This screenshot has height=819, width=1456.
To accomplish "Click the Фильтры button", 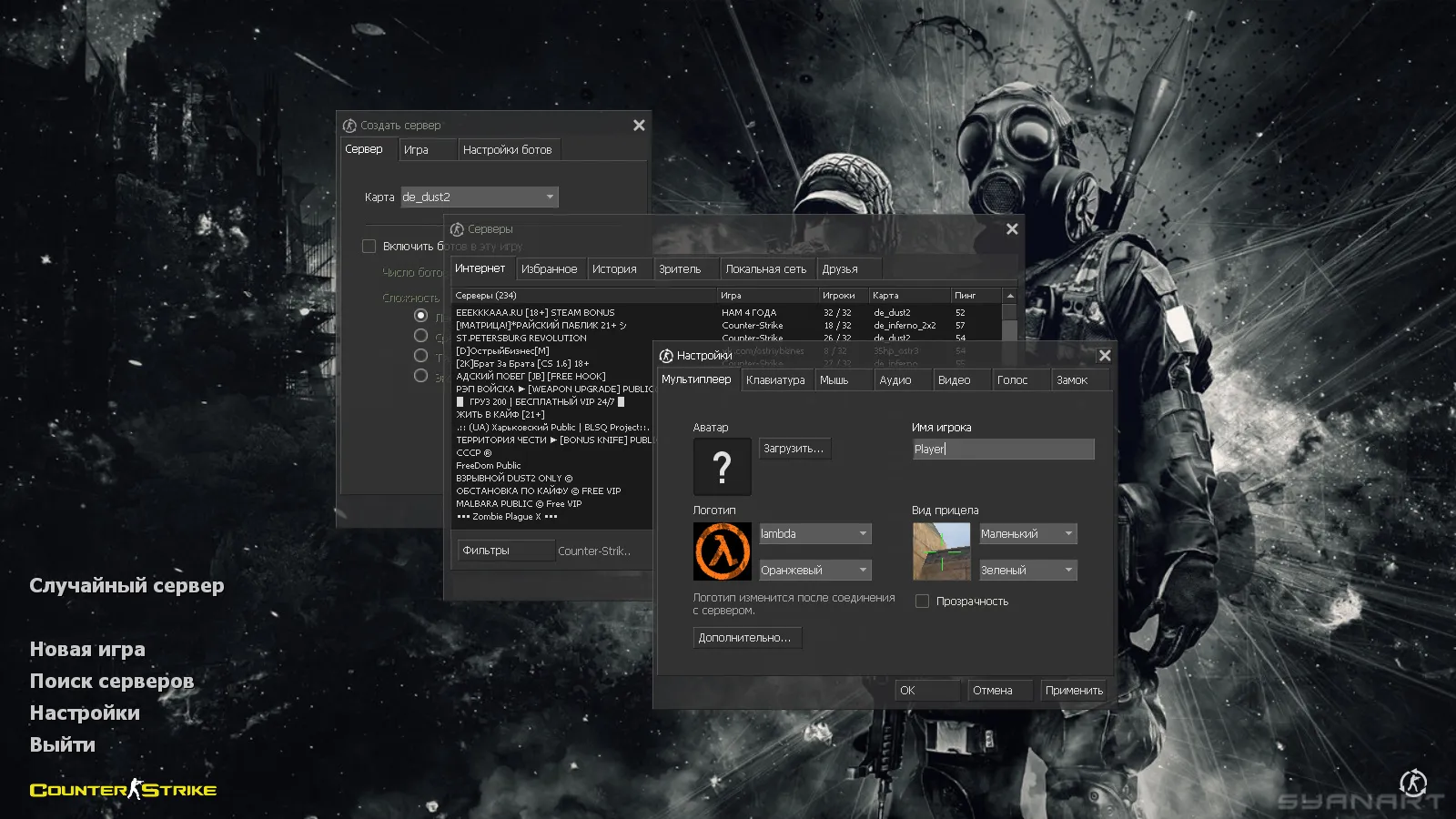I will click(505, 550).
